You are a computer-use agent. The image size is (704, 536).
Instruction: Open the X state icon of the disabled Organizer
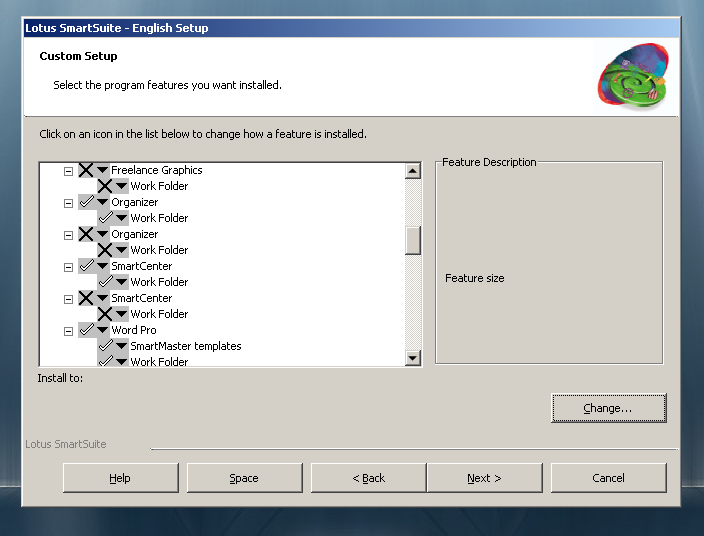click(93, 234)
